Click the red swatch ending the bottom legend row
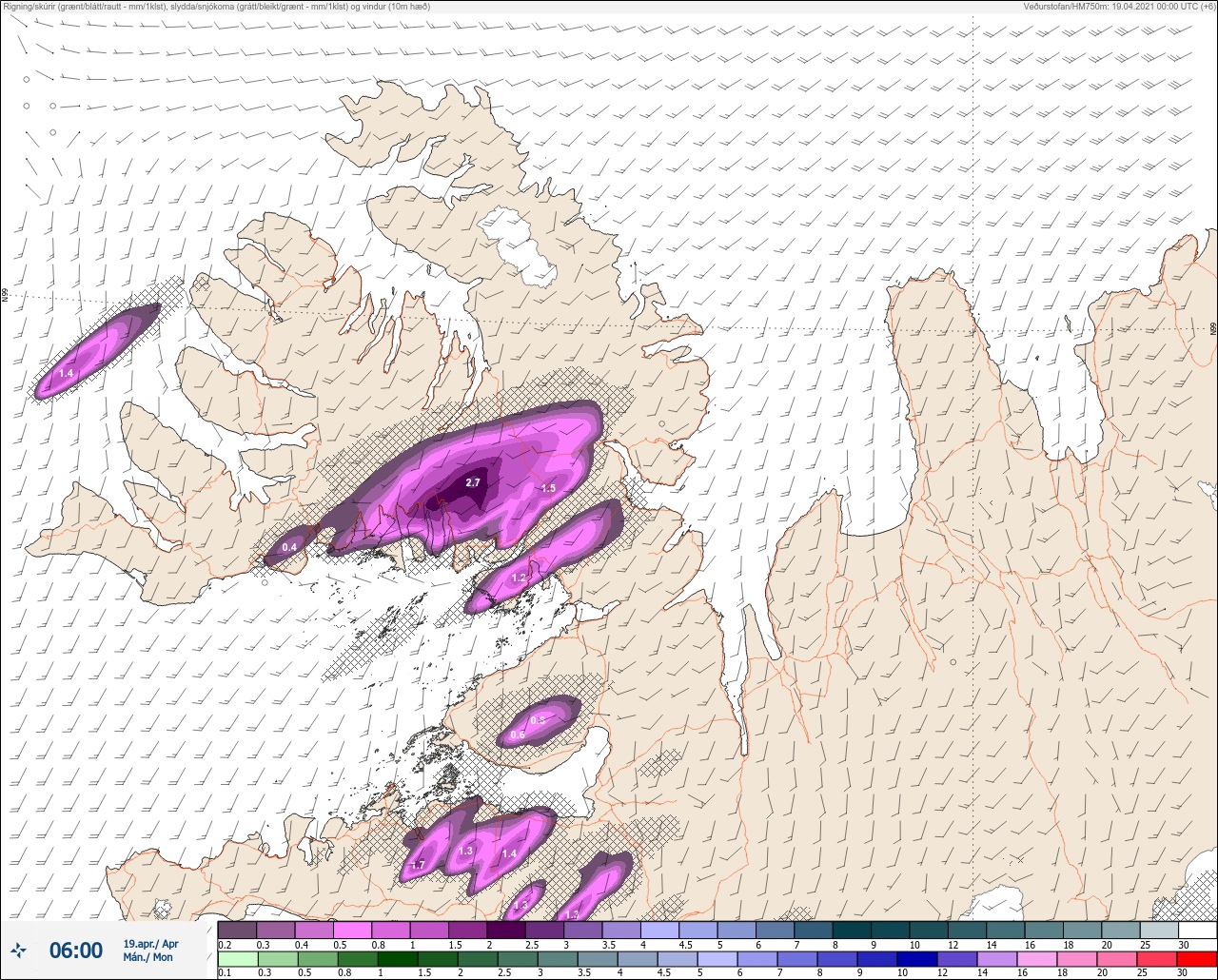 click(x=1197, y=959)
